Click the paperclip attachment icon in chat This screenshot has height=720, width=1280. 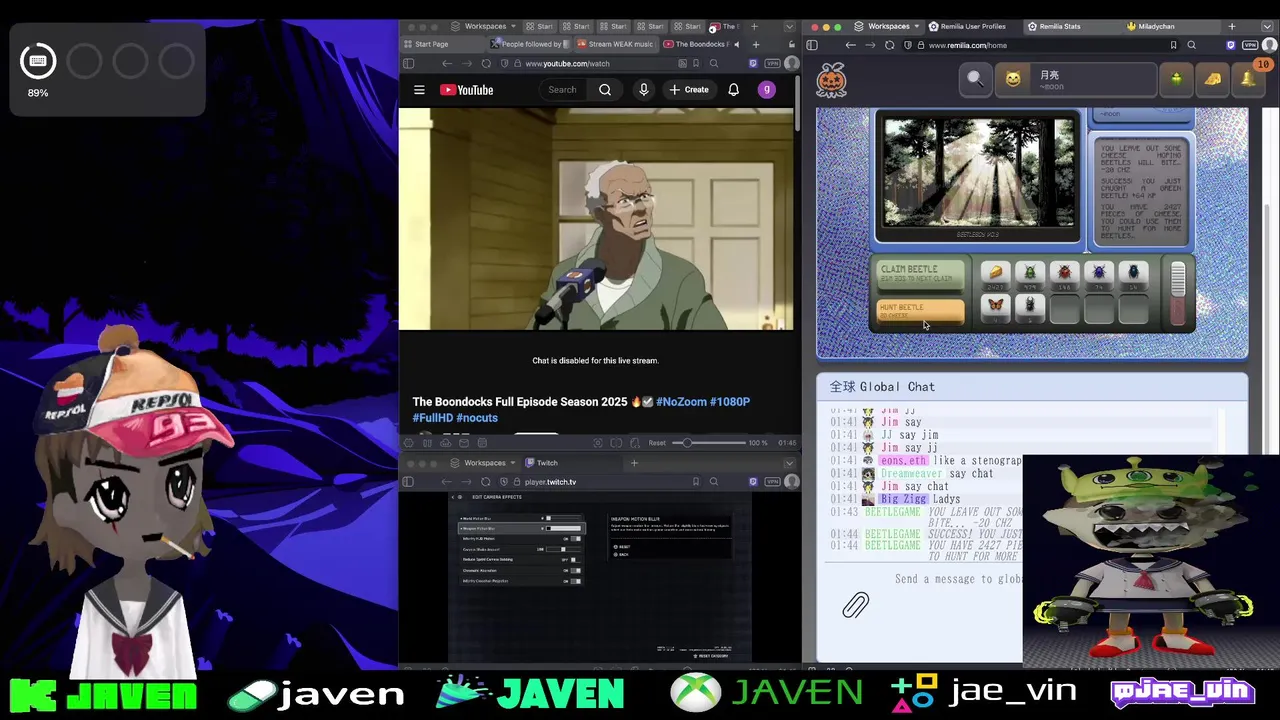coord(856,605)
